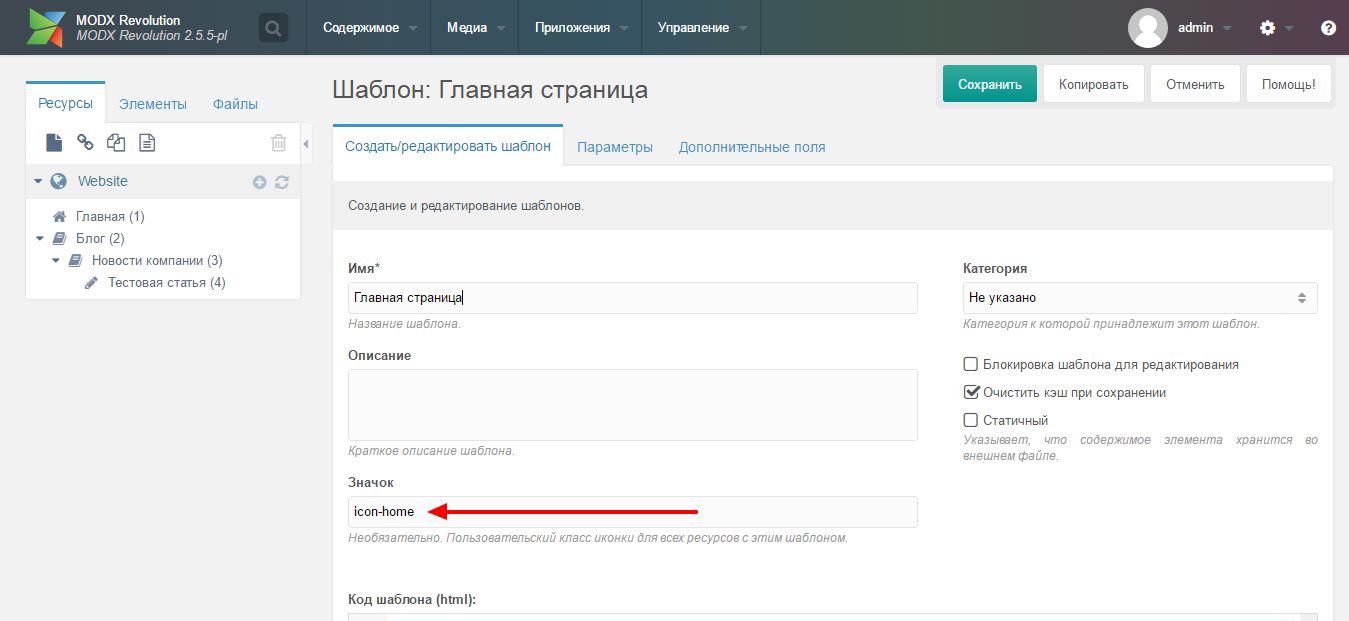The image size is (1349, 621).
Task: Open the Приложения menu
Action: 580,28
